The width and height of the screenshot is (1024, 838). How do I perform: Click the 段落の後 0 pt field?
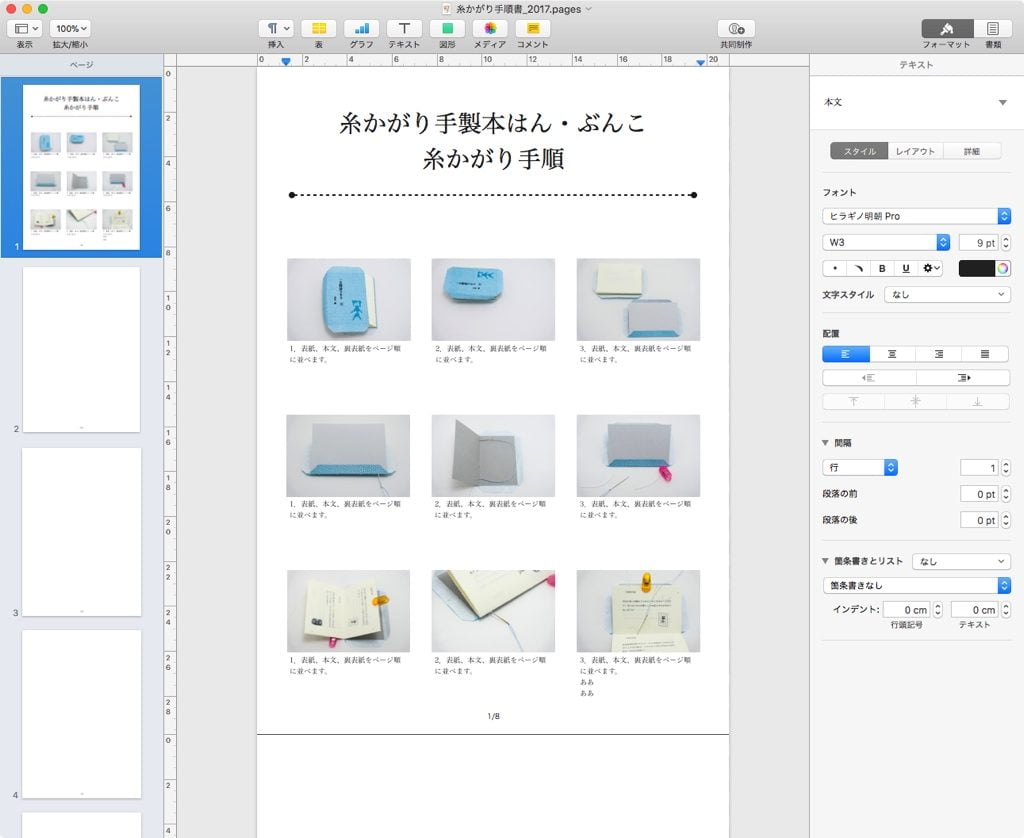coord(979,520)
